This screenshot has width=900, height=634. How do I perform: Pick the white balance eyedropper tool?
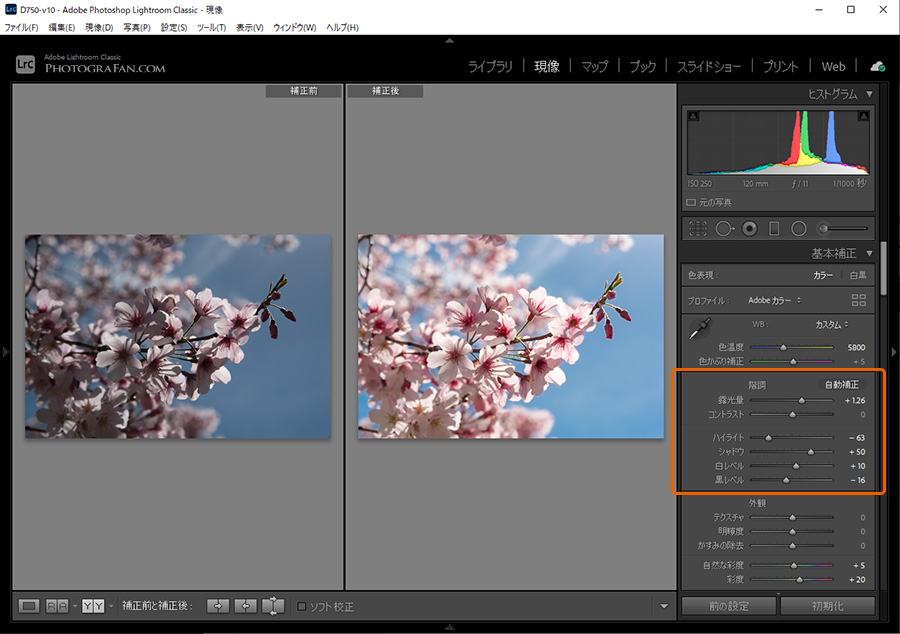click(x=699, y=328)
